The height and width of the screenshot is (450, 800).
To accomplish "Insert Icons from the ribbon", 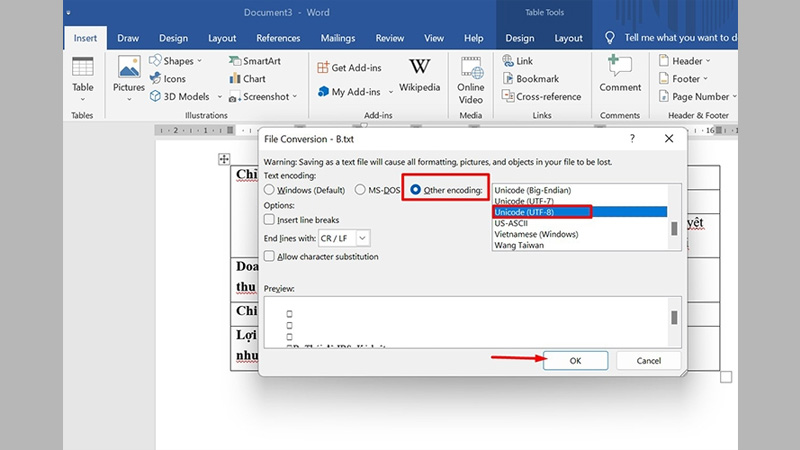I will [x=167, y=79].
